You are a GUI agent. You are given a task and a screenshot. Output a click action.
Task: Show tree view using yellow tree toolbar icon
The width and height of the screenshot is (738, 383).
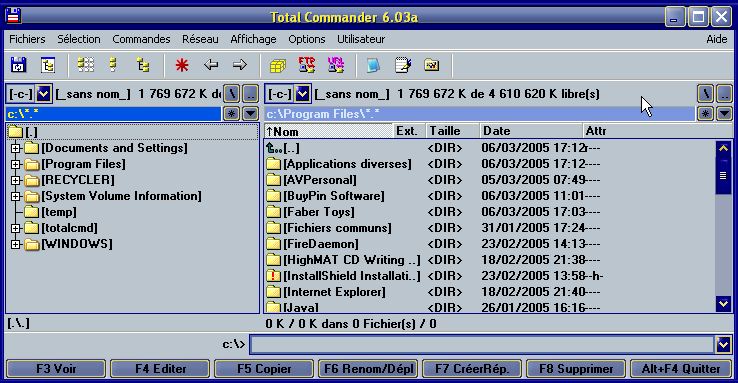[x=143, y=65]
